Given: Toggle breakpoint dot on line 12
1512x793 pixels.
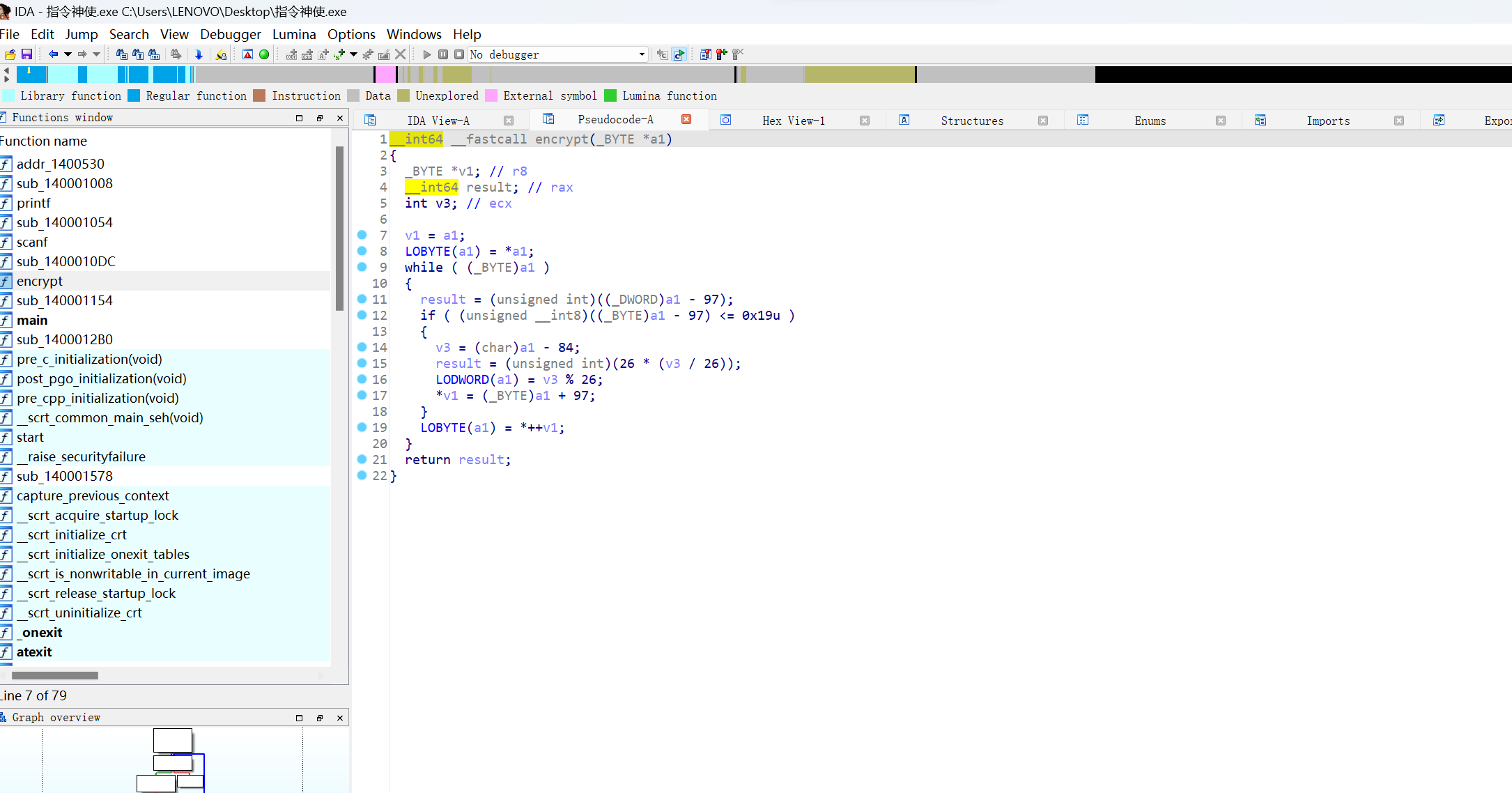Looking at the screenshot, I should (362, 315).
